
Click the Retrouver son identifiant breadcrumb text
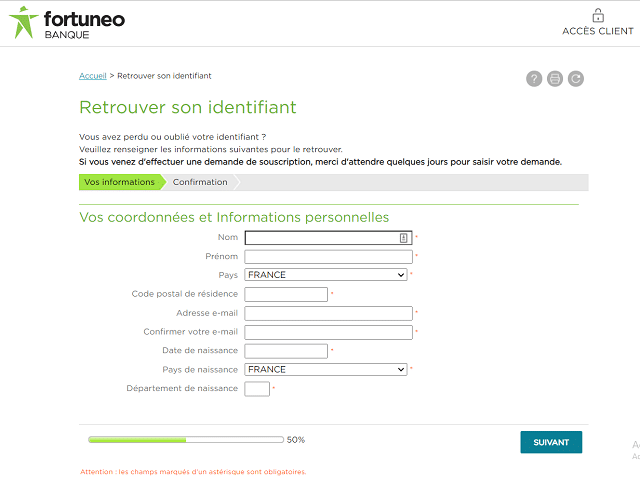pyautogui.click(x=164, y=76)
